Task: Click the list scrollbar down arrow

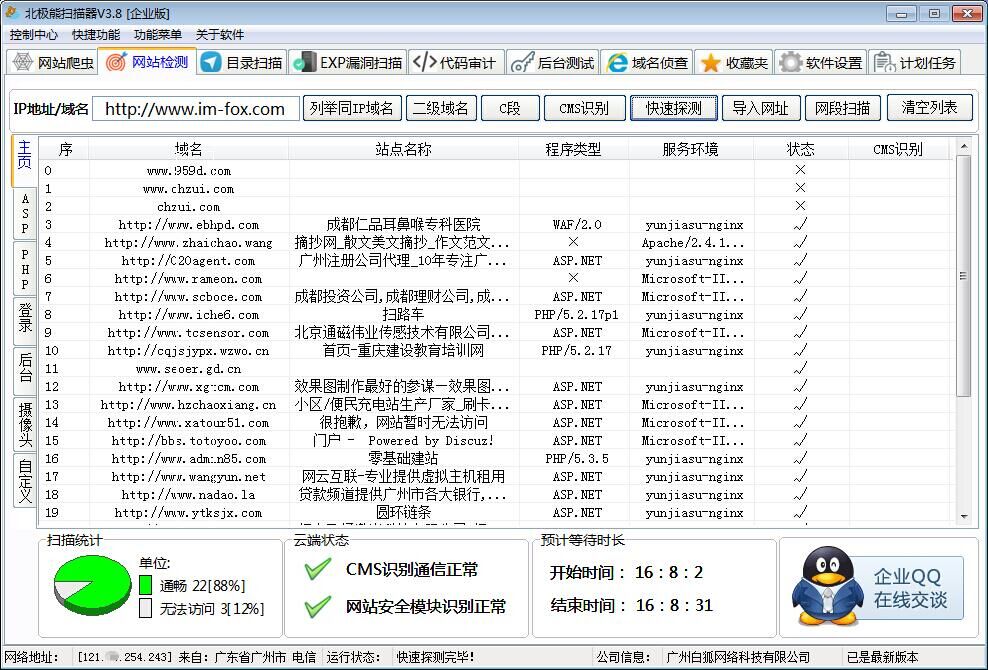Action: click(x=963, y=516)
